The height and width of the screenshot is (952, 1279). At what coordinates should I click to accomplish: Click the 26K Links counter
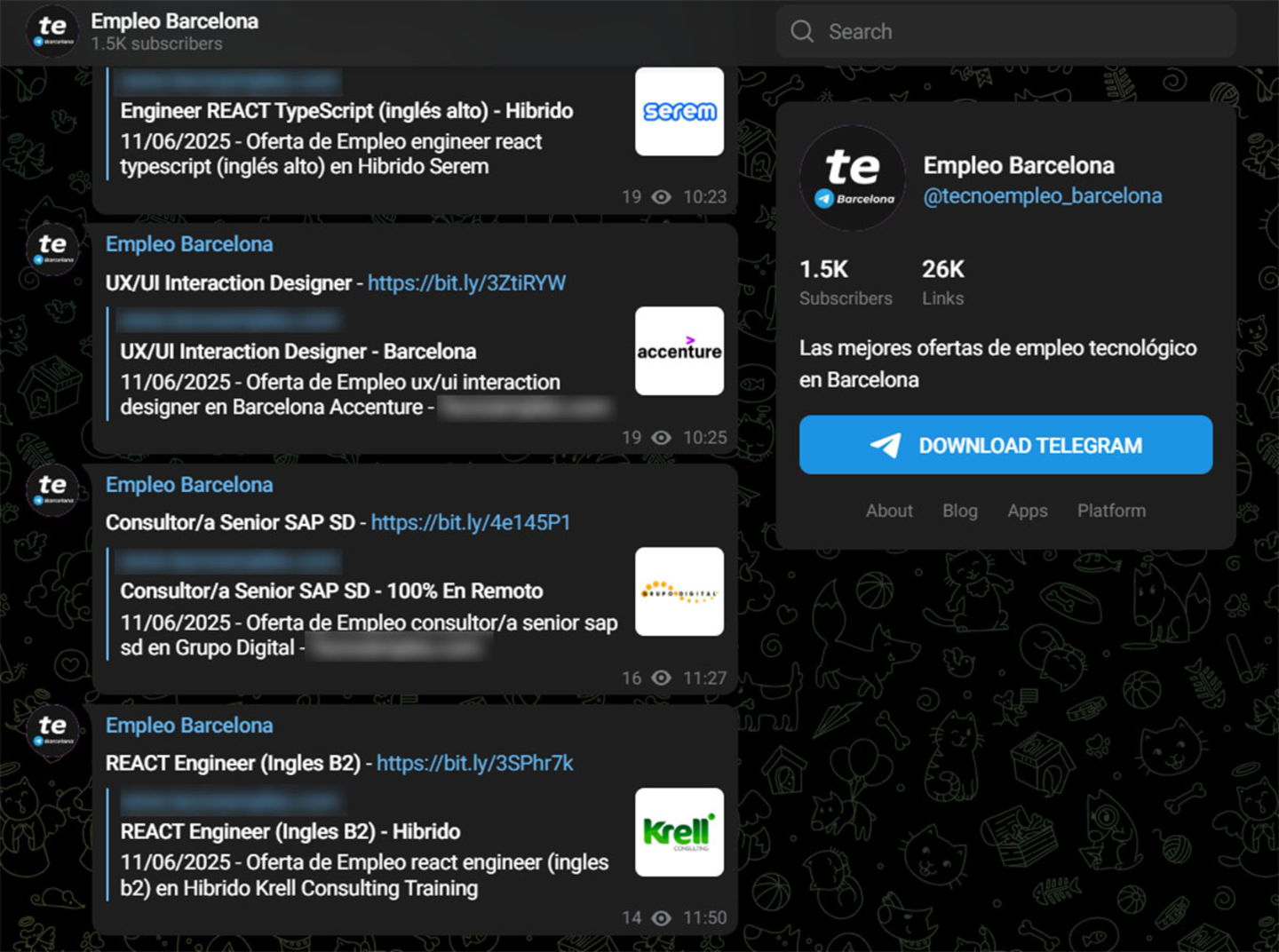(x=942, y=282)
